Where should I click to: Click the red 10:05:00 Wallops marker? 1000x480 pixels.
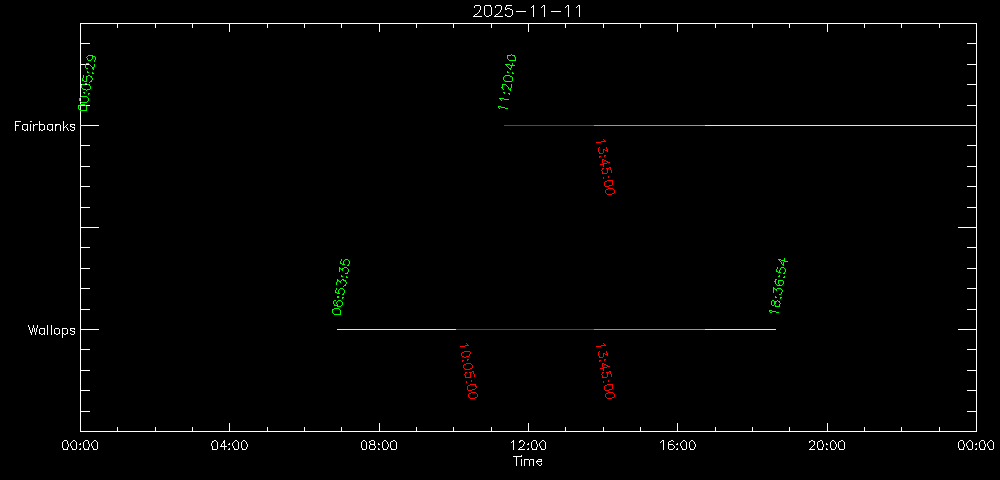click(x=467, y=371)
